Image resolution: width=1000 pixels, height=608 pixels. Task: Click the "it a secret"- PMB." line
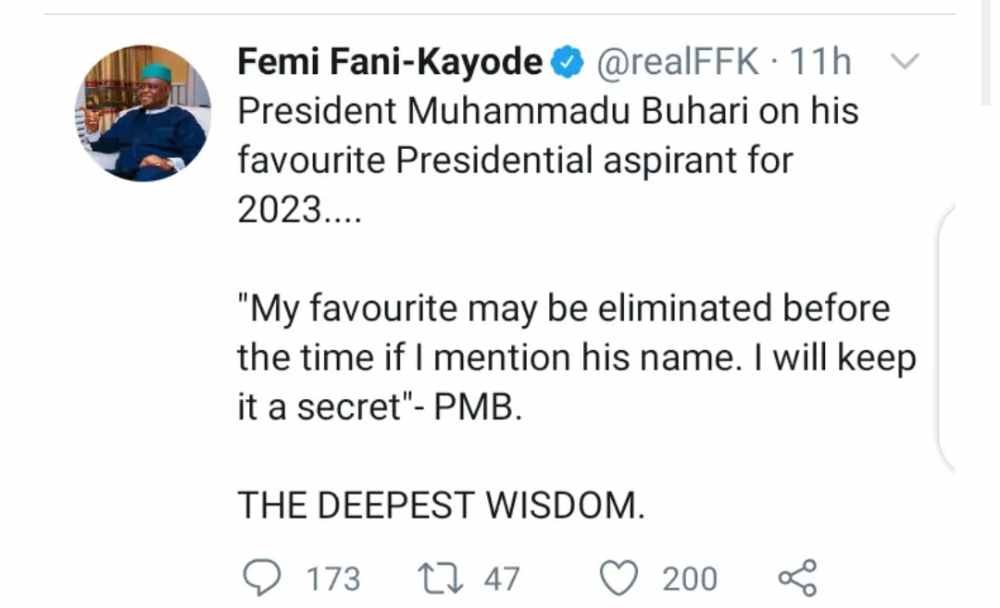click(x=379, y=408)
